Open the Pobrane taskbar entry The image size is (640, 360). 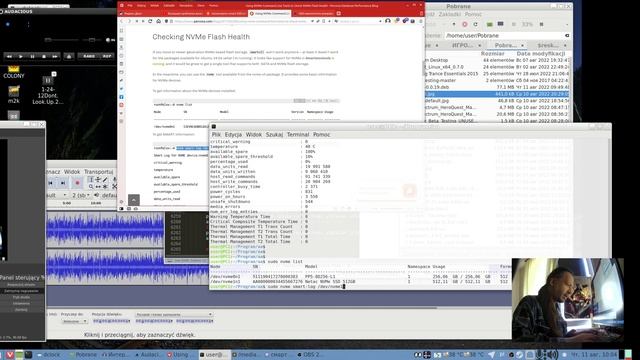[x=83, y=355]
